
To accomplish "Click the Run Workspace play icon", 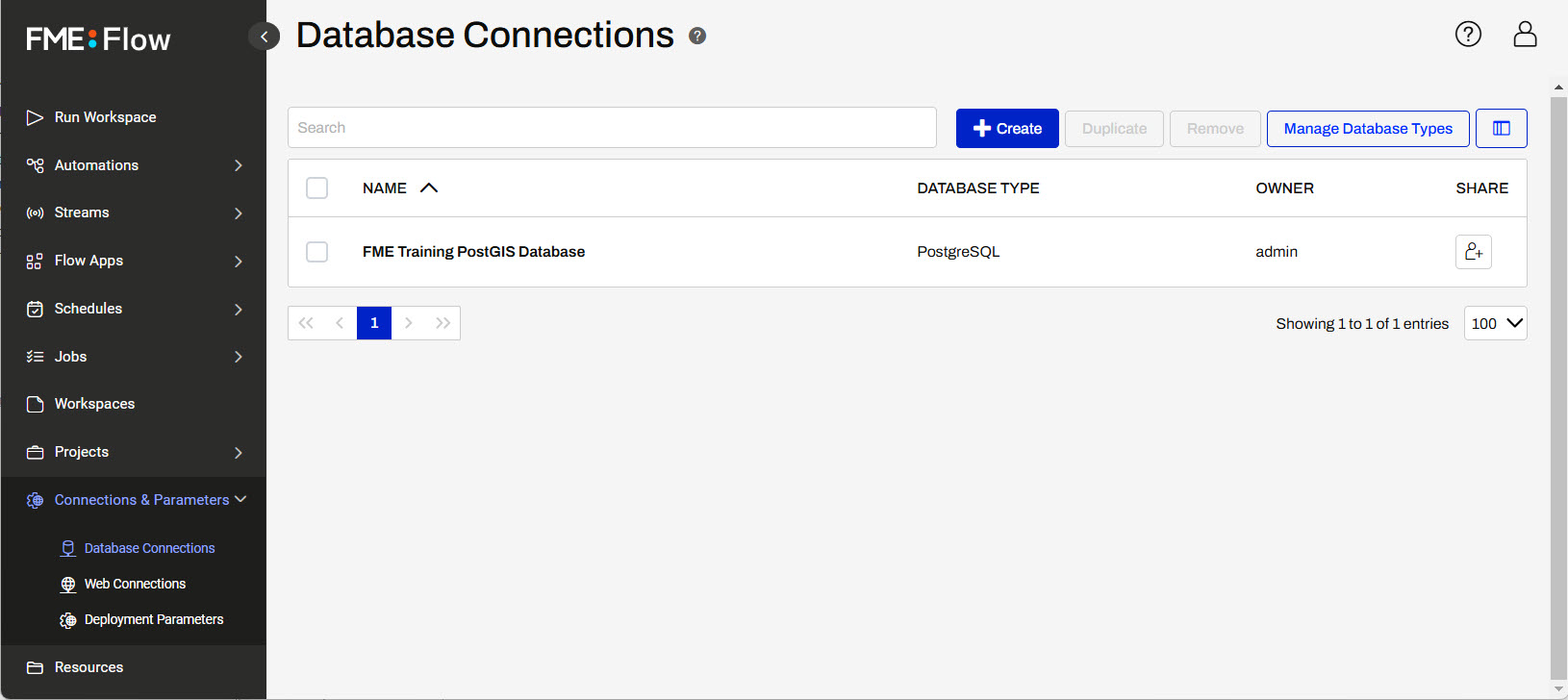I will point(36,117).
